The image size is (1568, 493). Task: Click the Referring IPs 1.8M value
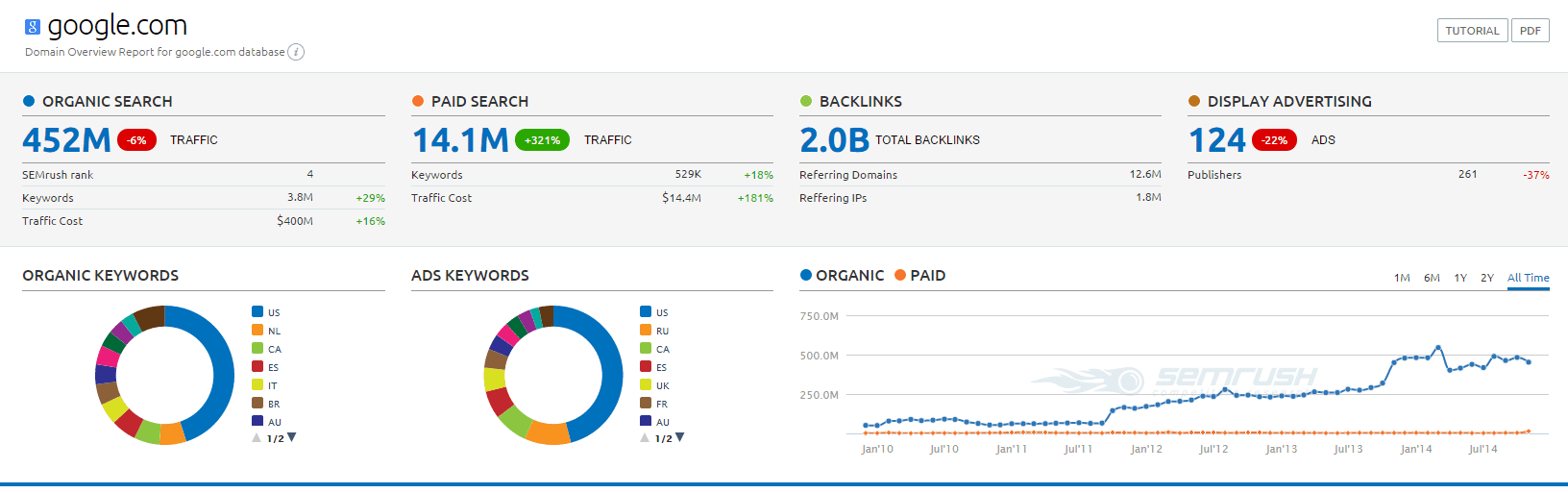(x=1148, y=197)
